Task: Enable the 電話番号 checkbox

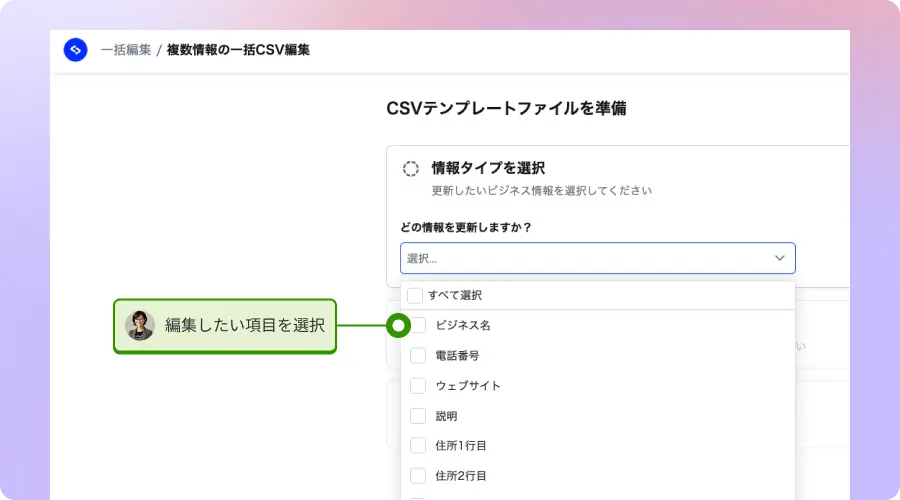Action: [x=418, y=355]
